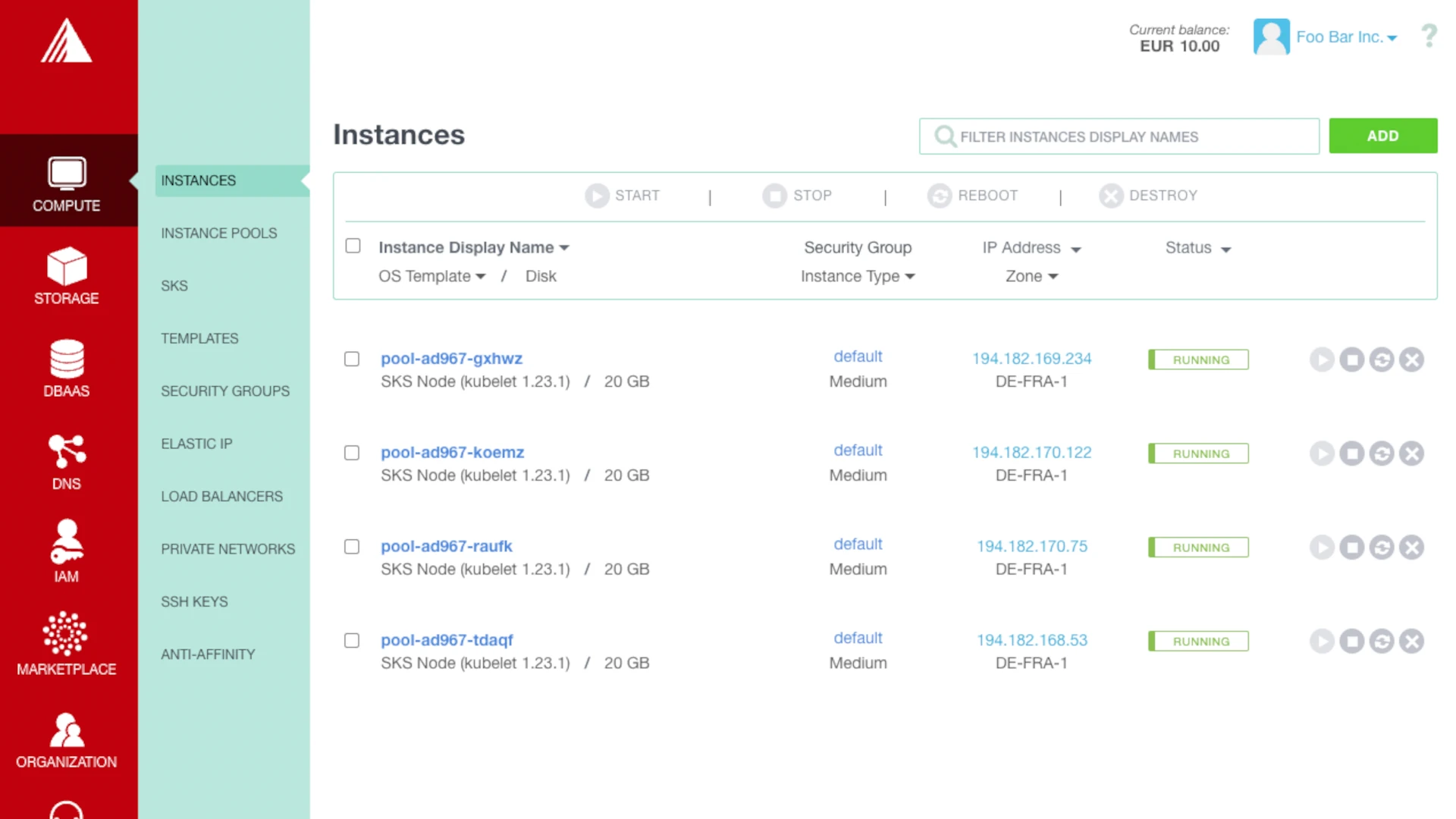
Task: Open the Foo Bar Inc. account menu
Action: [x=1347, y=36]
